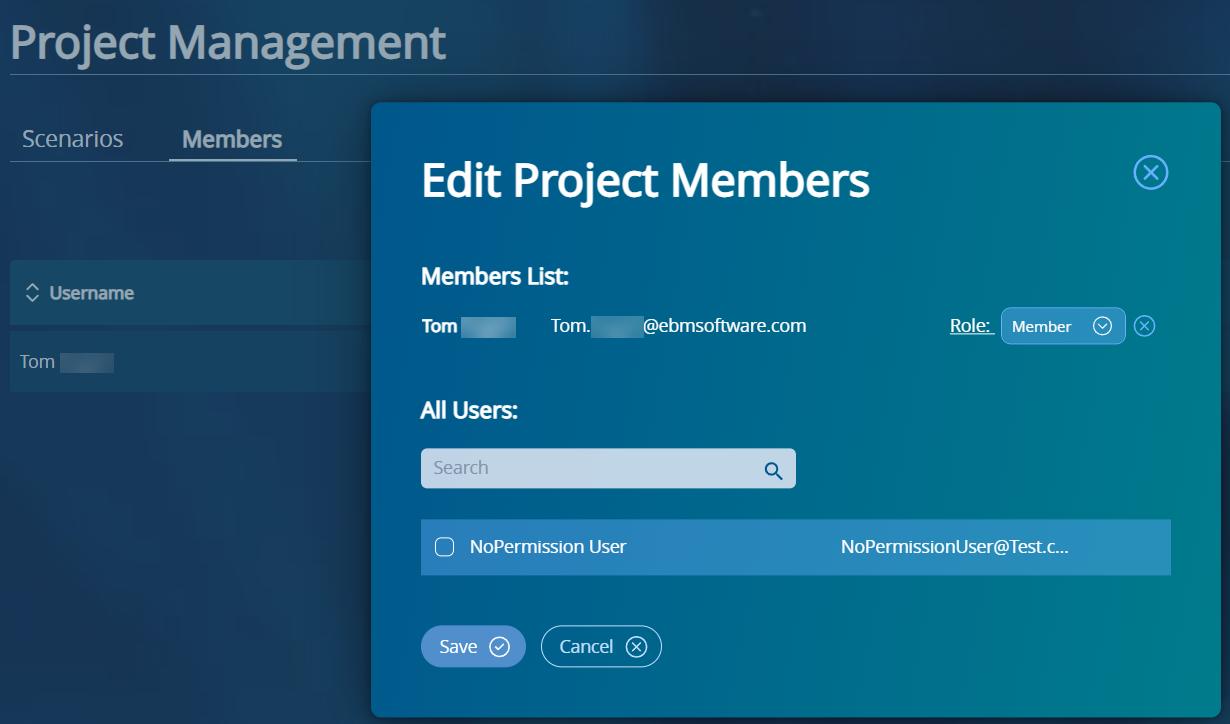Viewport: 1230px width, 724px height.
Task: Open the Member role dropdown
Action: [1063, 326]
